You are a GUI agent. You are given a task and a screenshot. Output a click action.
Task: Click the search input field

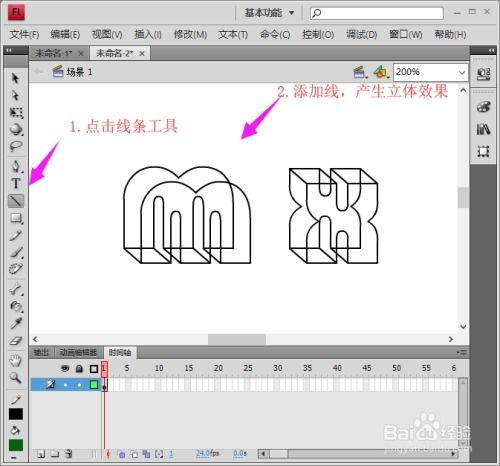click(377, 13)
